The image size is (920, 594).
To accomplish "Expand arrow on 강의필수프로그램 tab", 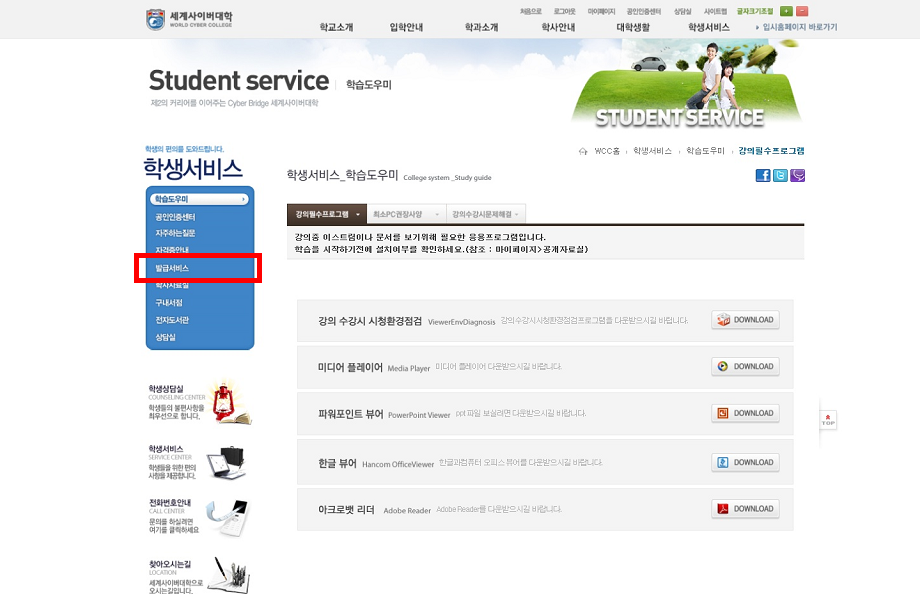I will coord(358,215).
